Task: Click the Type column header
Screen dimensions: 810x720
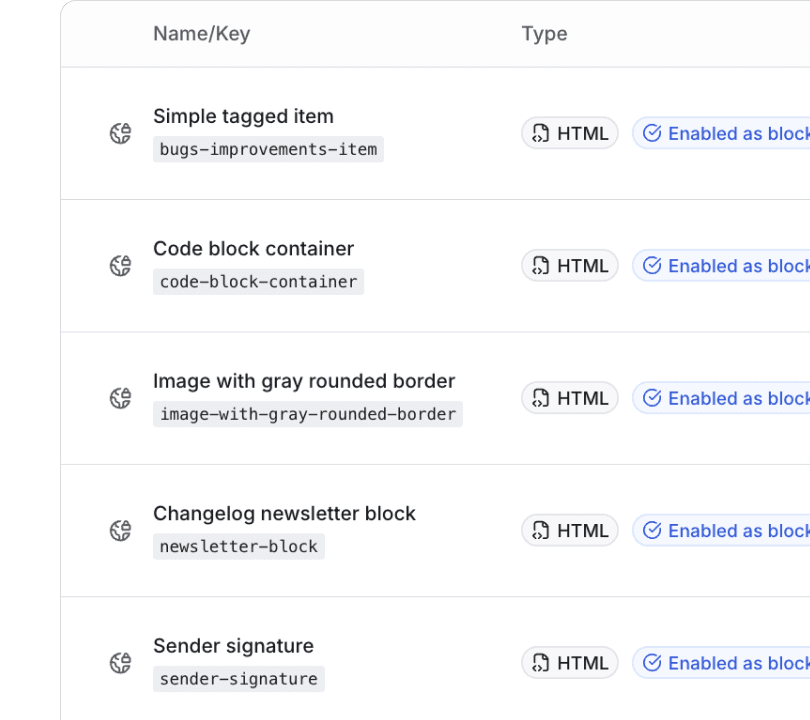Action: point(544,33)
